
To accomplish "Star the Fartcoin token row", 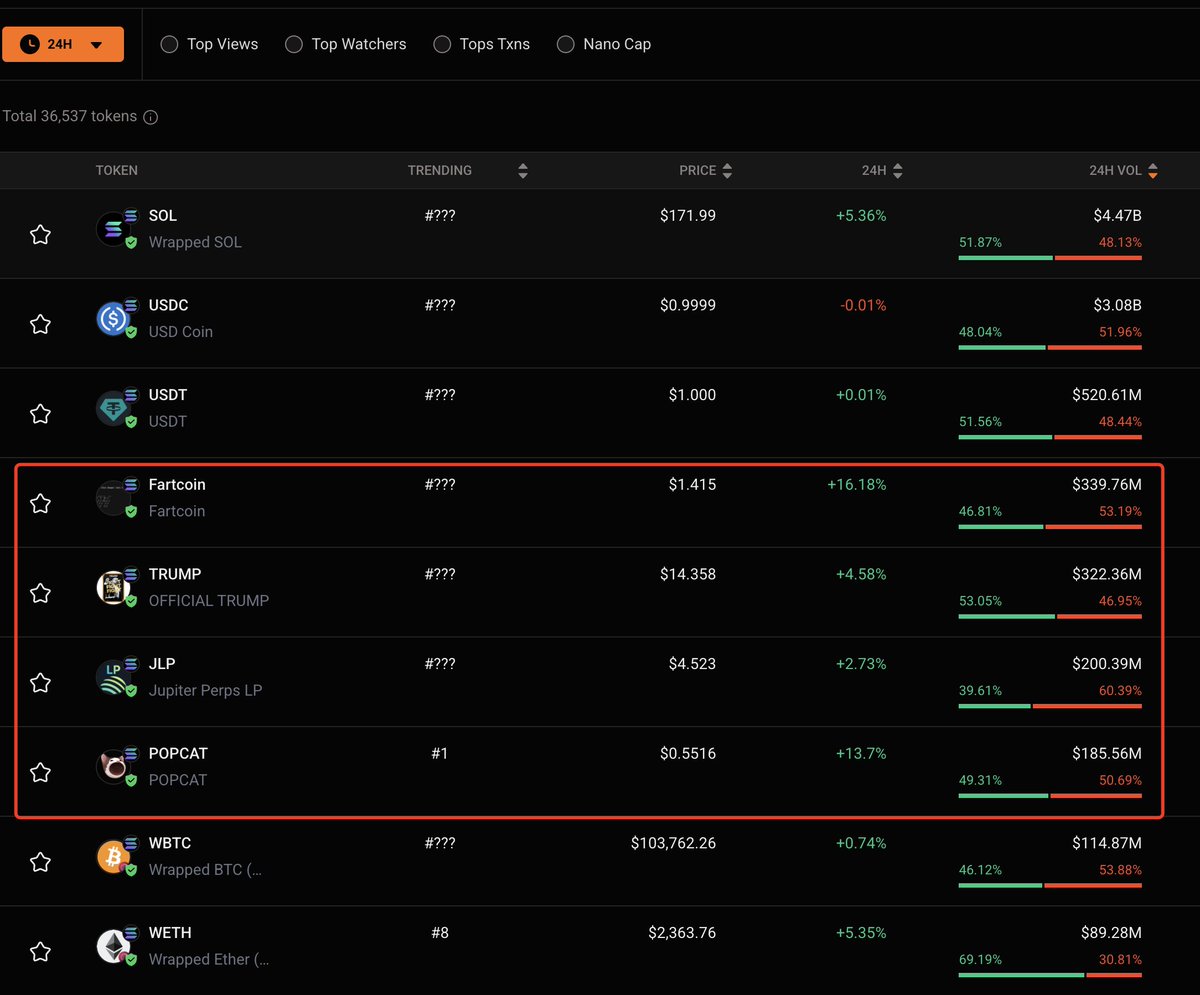I will click(40, 503).
